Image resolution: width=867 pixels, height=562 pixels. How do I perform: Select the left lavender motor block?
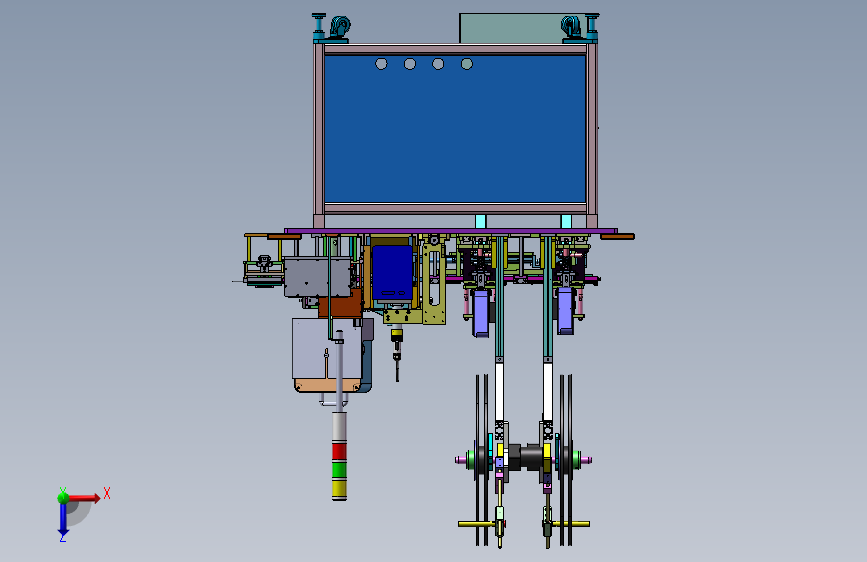[480, 313]
